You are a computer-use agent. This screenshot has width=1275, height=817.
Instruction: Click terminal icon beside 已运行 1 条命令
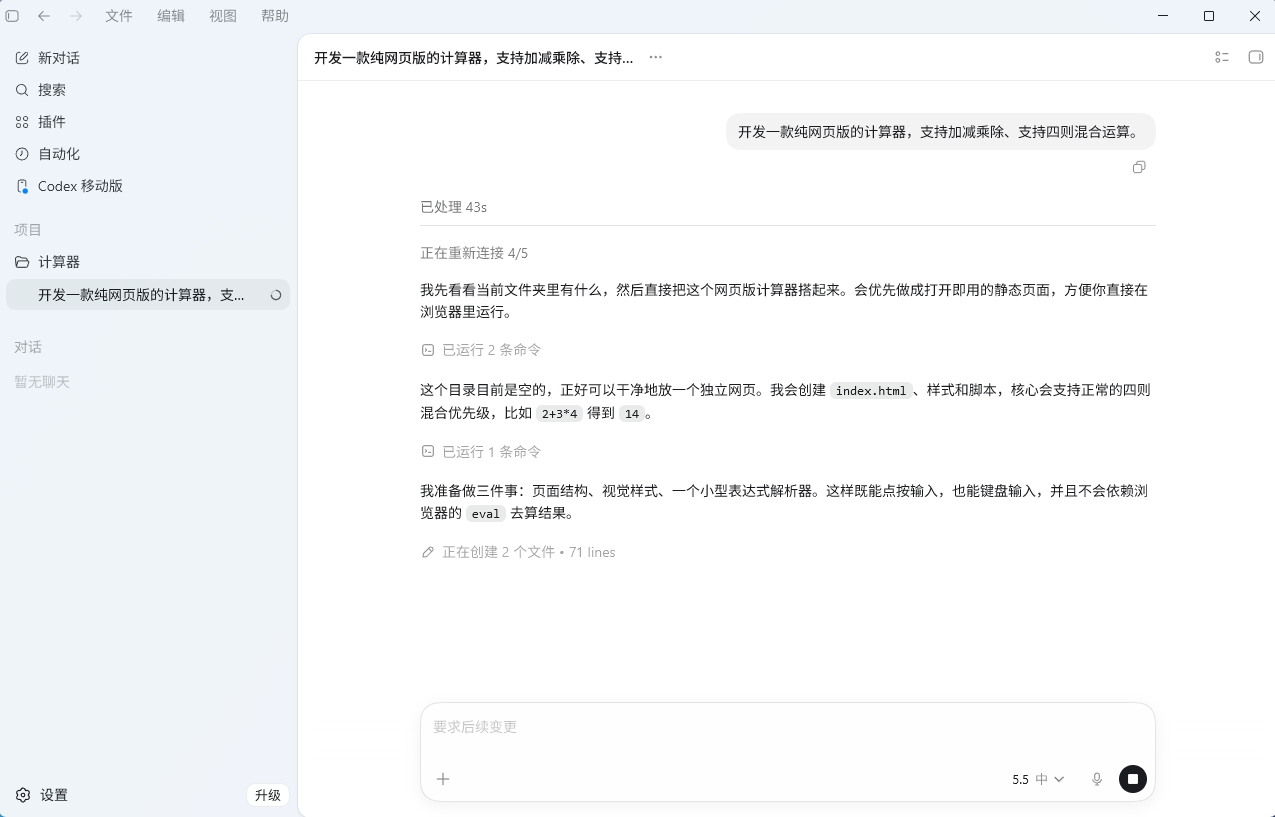point(428,452)
